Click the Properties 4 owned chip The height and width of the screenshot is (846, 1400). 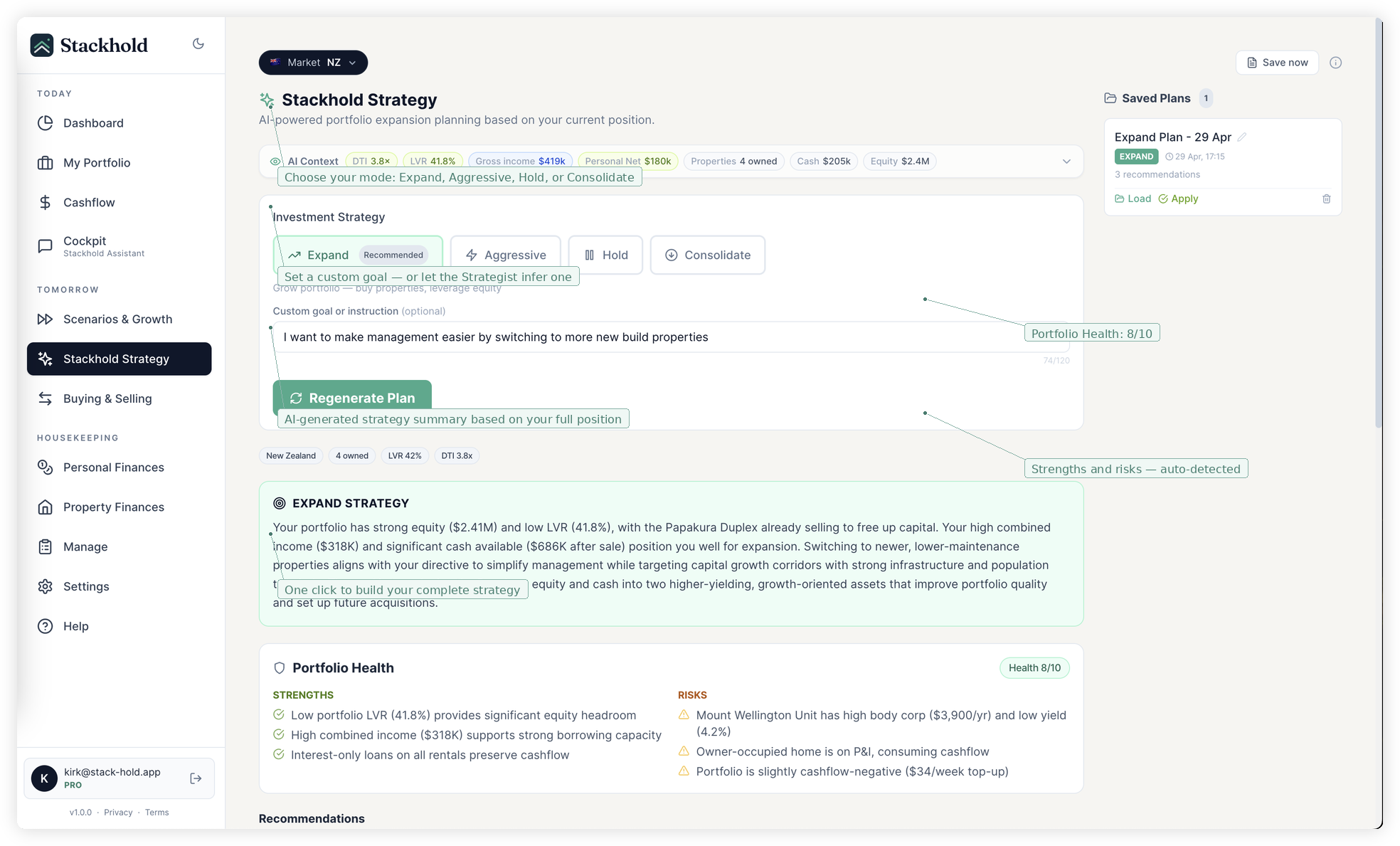(x=734, y=162)
